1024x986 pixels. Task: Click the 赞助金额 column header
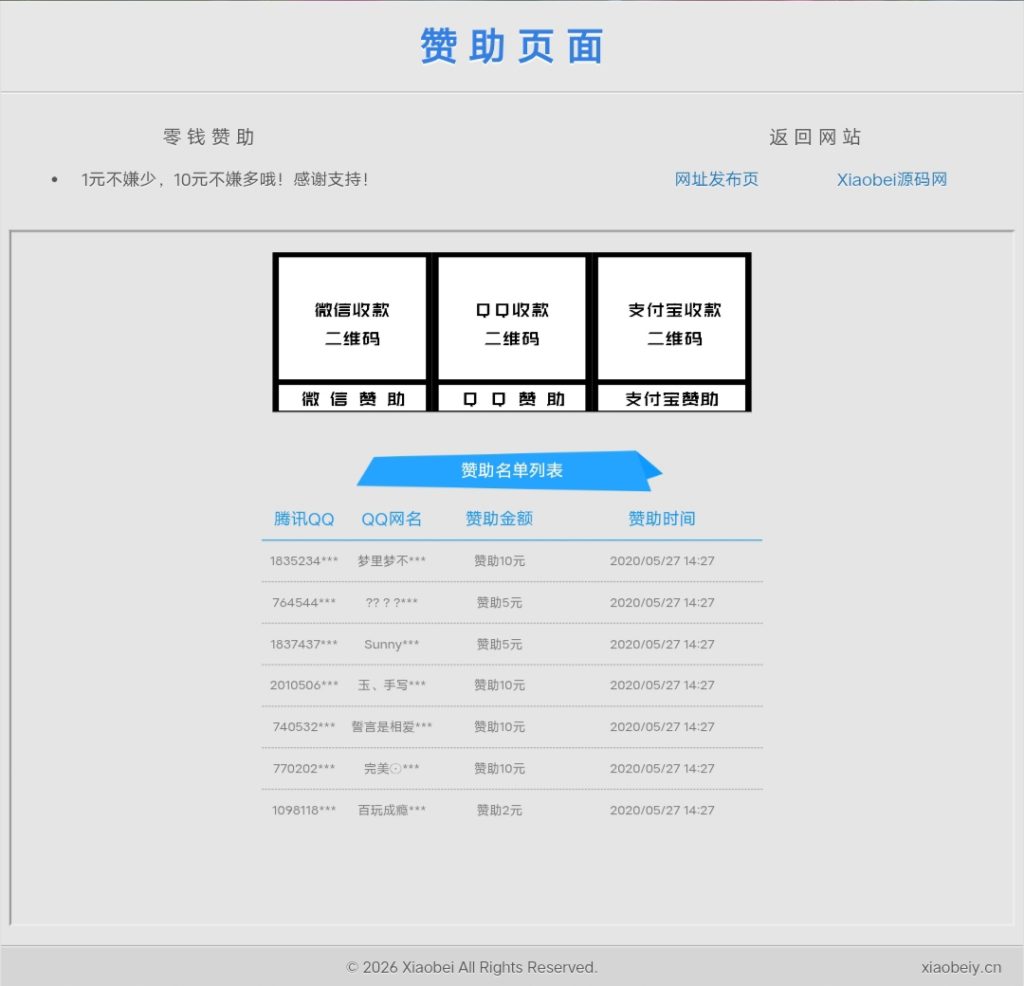coord(499,518)
